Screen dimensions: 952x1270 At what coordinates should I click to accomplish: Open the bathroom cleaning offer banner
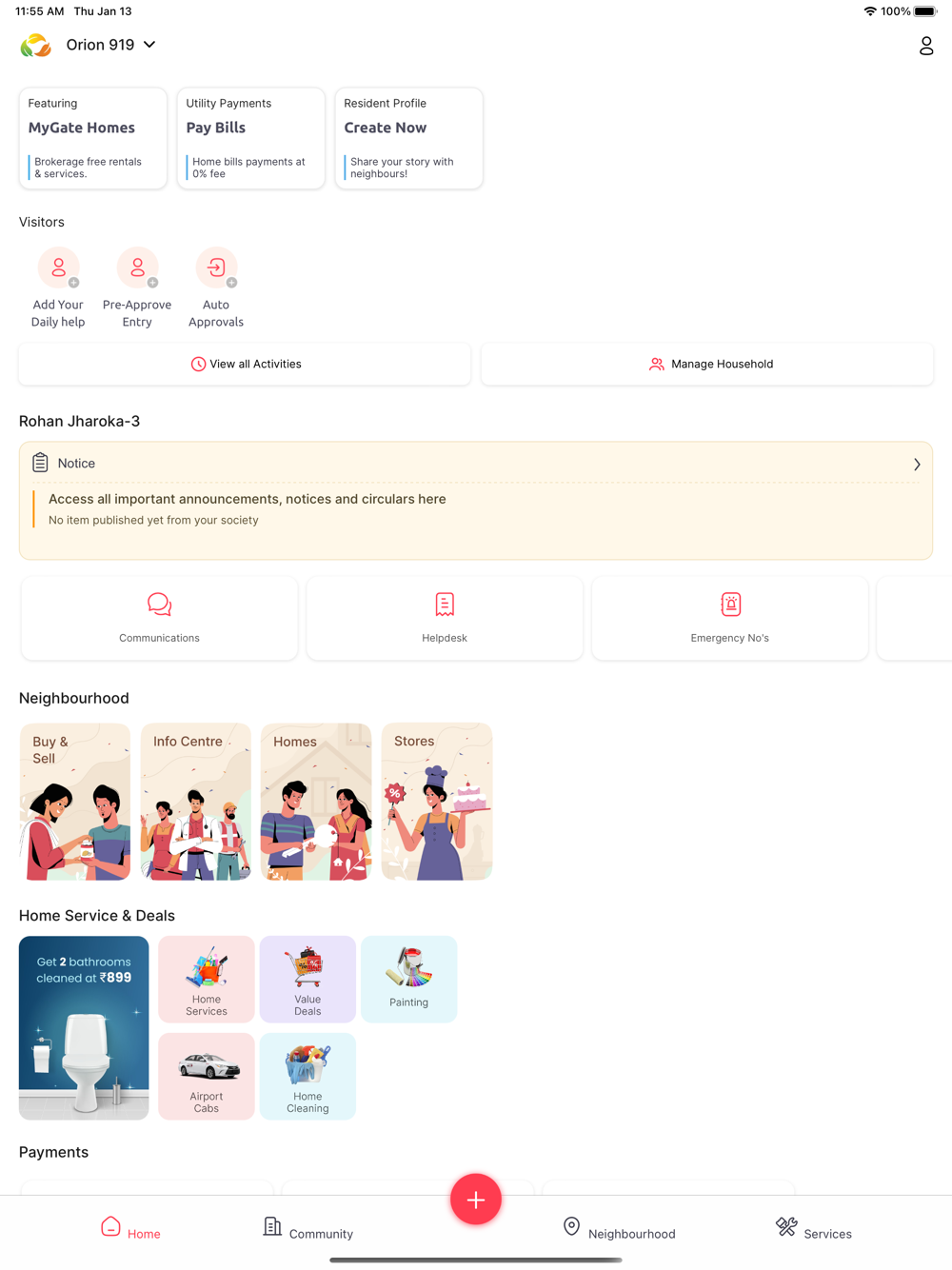84,1027
